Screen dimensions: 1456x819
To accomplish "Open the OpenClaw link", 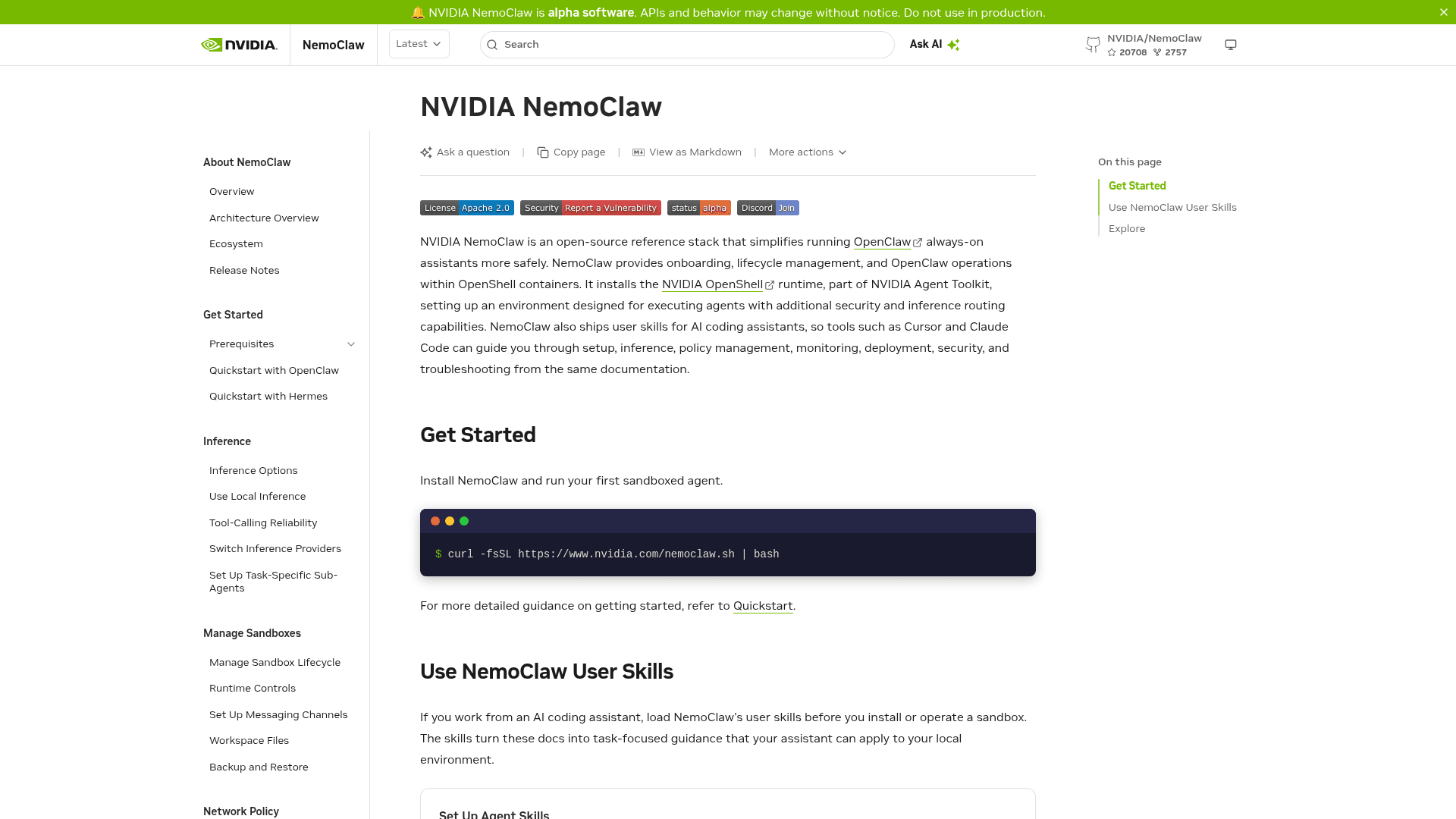I will tap(882, 242).
